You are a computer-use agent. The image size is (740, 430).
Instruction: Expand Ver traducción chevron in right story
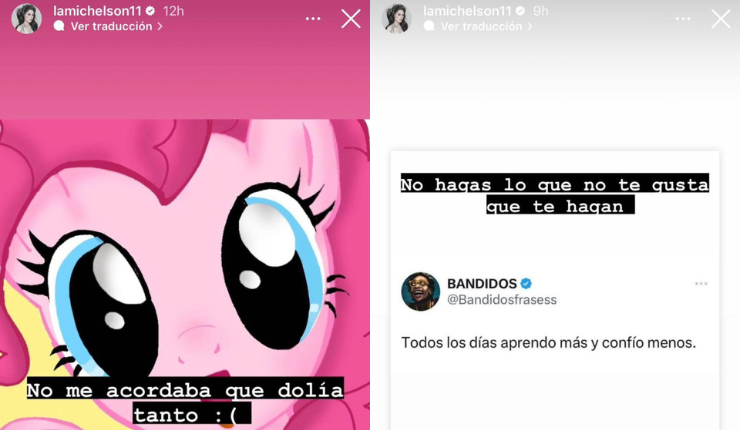click(x=530, y=26)
